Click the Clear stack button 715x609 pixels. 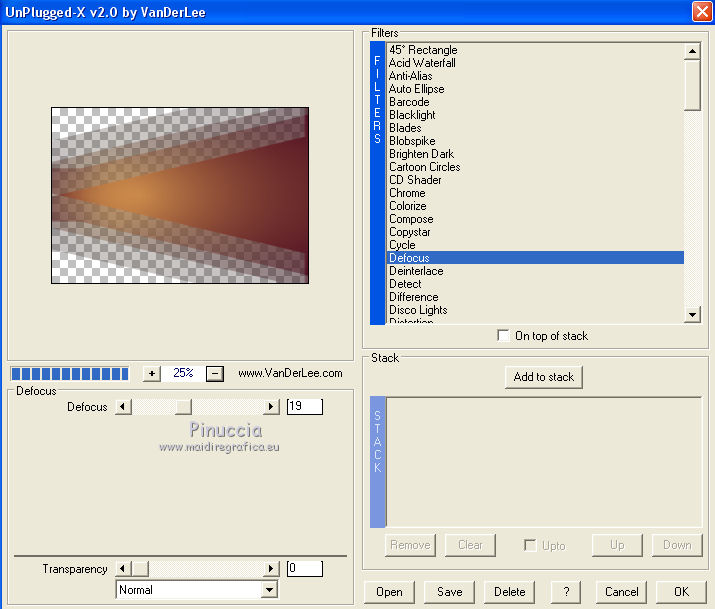tap(470, 545)
